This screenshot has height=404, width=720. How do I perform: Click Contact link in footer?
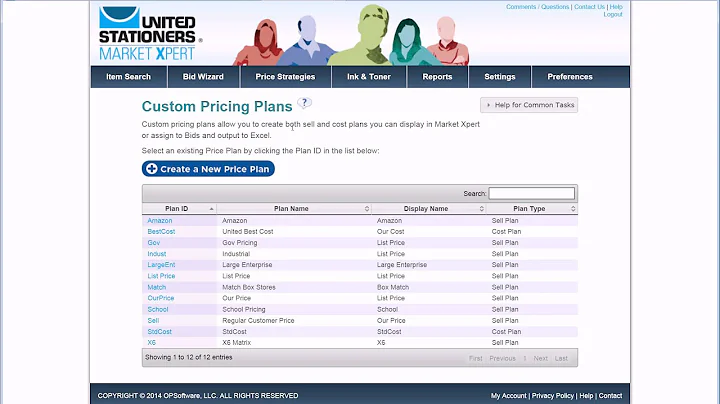(610, 396)
